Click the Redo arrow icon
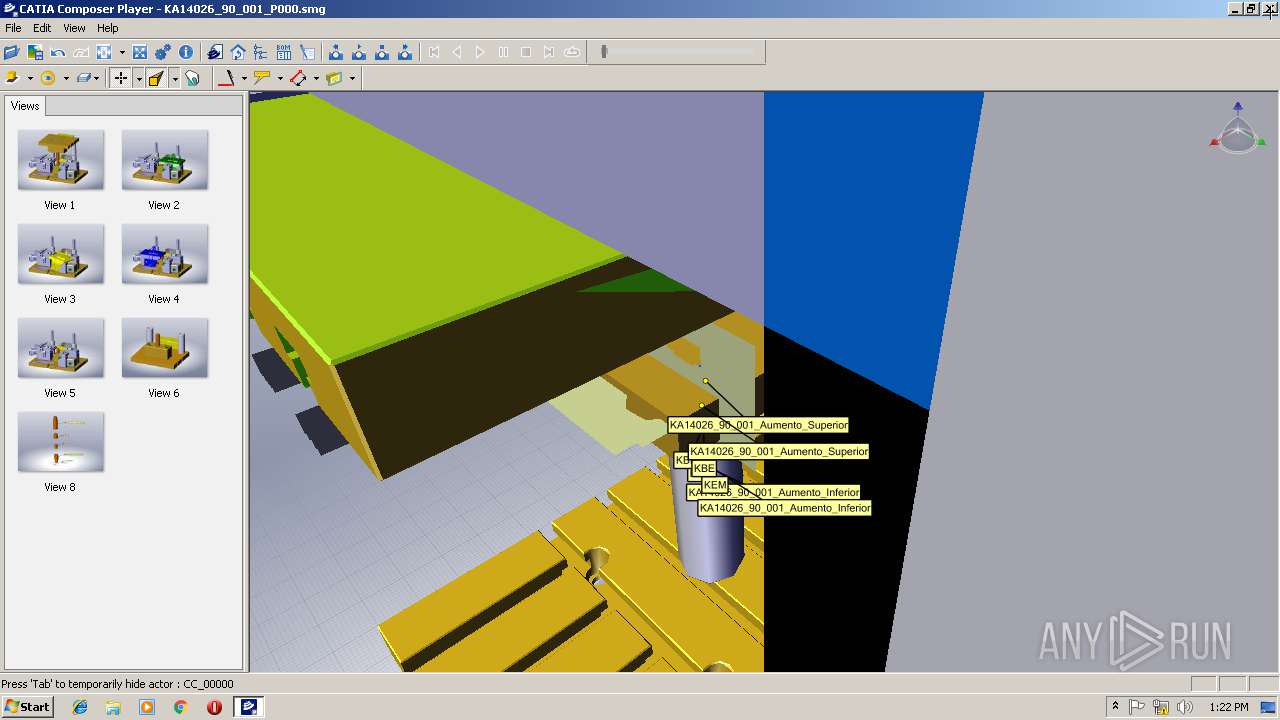This screenshot has width=1280, height=720. click(81, 52)
